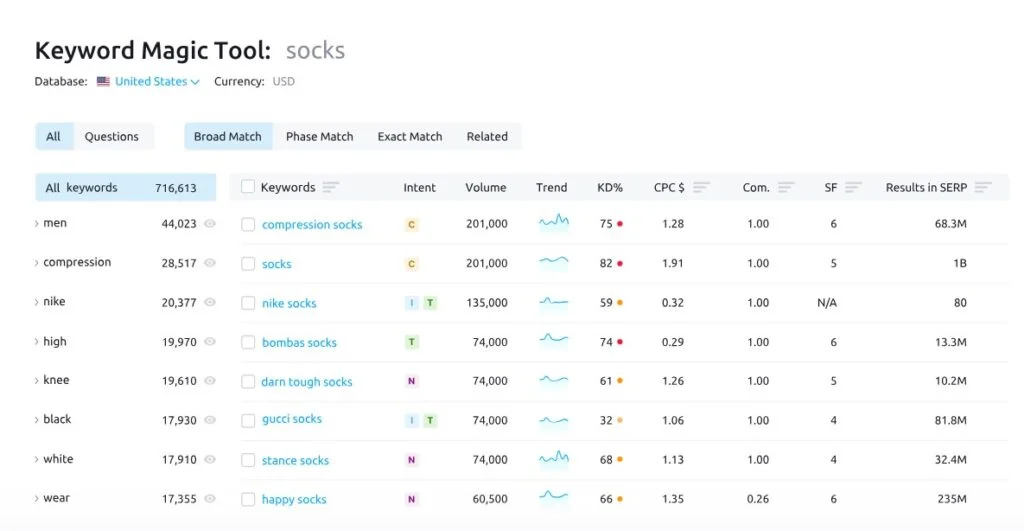1024x531 pixels.
Task: Select the Phase Match tab
Action: 319,137
